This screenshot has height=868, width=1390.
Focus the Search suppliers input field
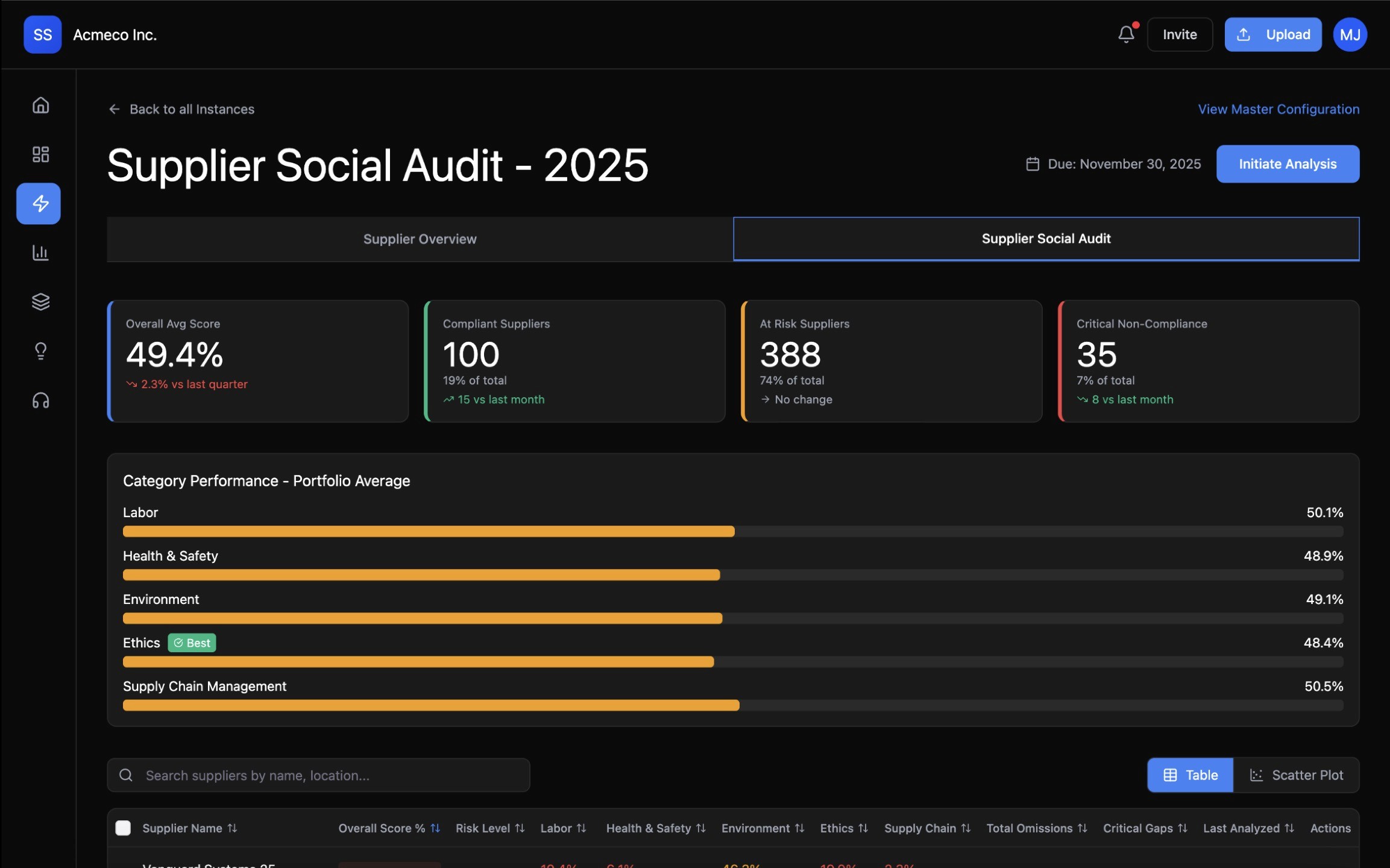click(x=318, y=775)
